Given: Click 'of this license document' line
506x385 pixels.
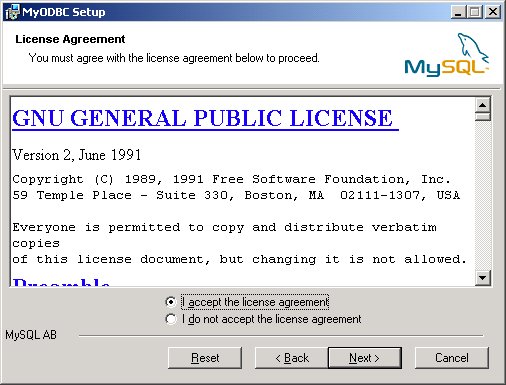Looking at the screenshot, I should pos(239,259).
